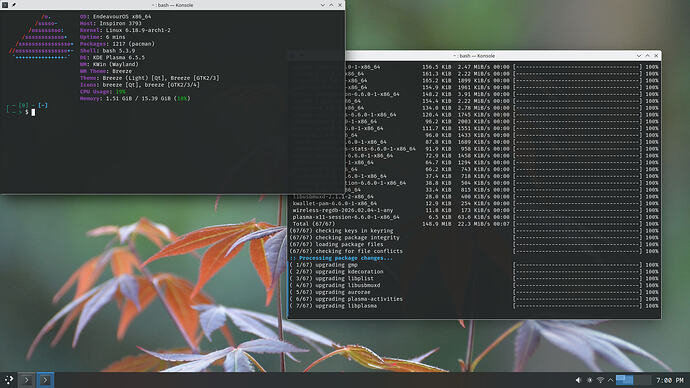Activate the highlighted second Konsole taskbar entry
690x388 pixels.
coord(45,380)
